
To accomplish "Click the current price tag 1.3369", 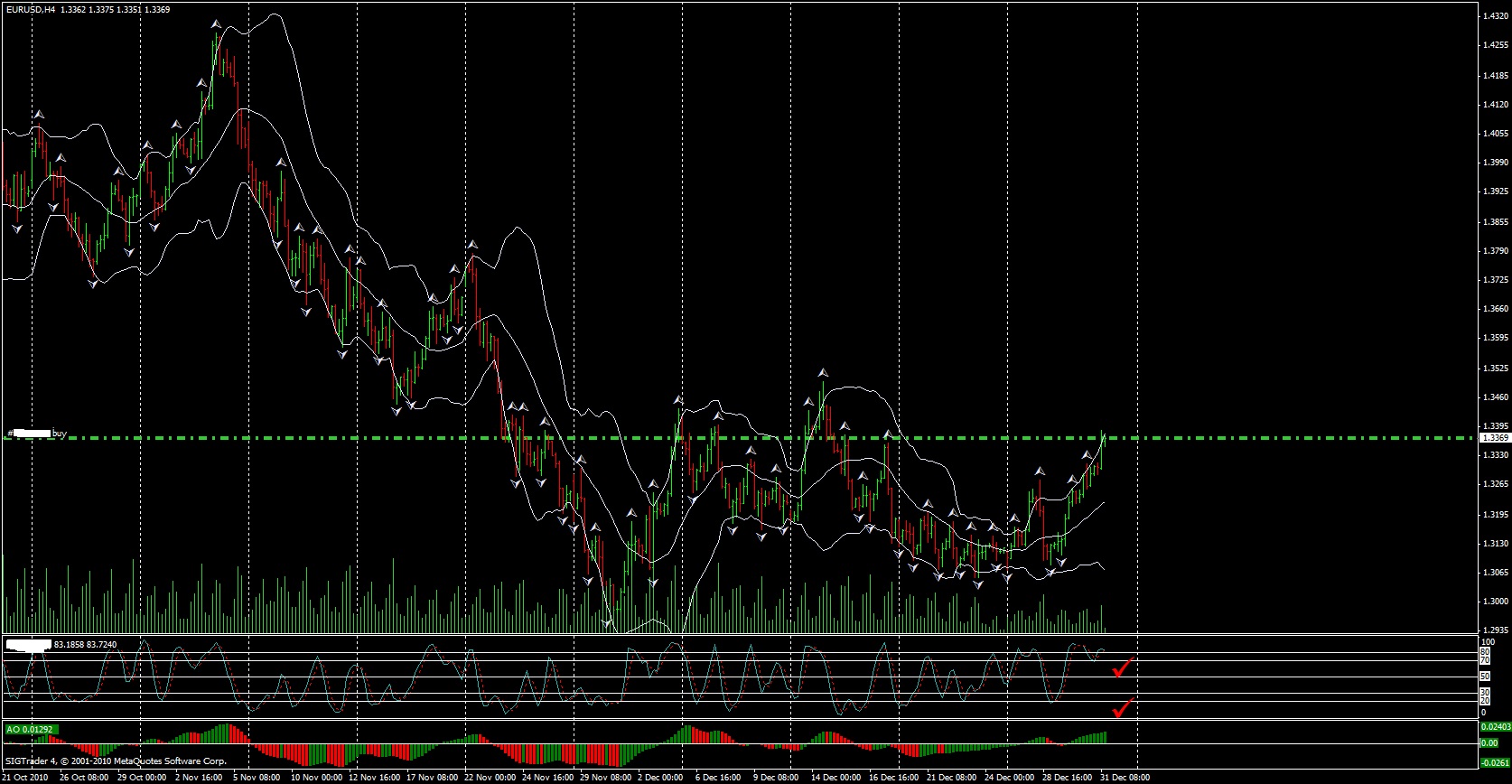I will click(x=1495, y=438).
